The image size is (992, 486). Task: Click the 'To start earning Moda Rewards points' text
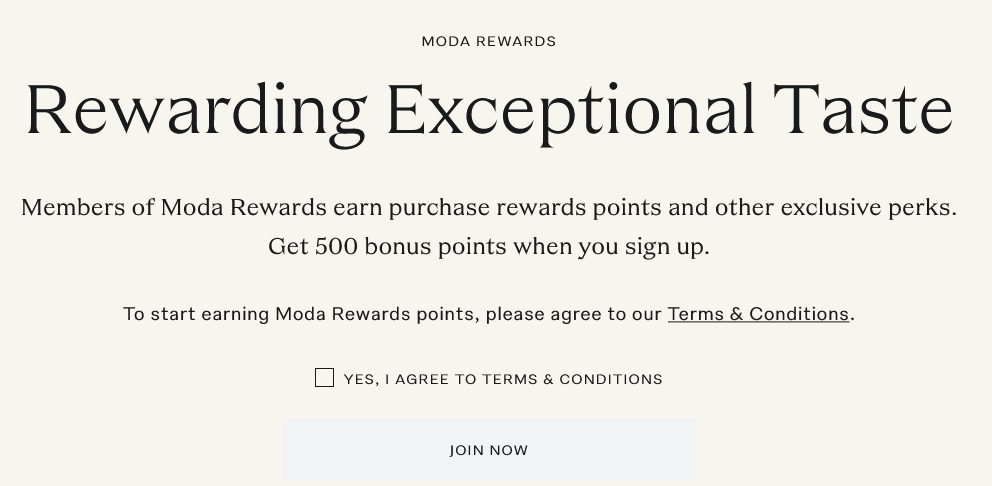point(300,314)
